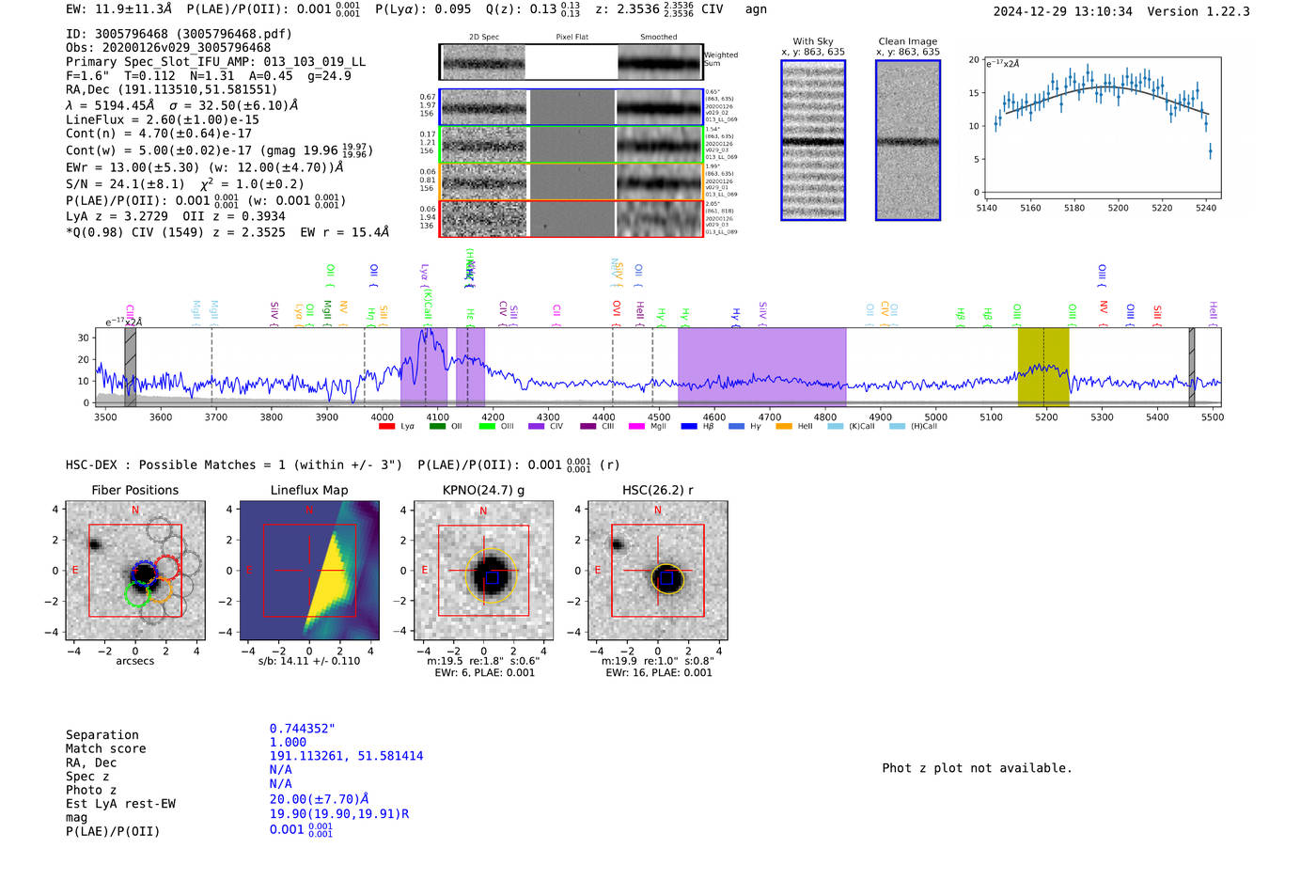Click the blue Hβ legend swatch

[x=689, y=427]
